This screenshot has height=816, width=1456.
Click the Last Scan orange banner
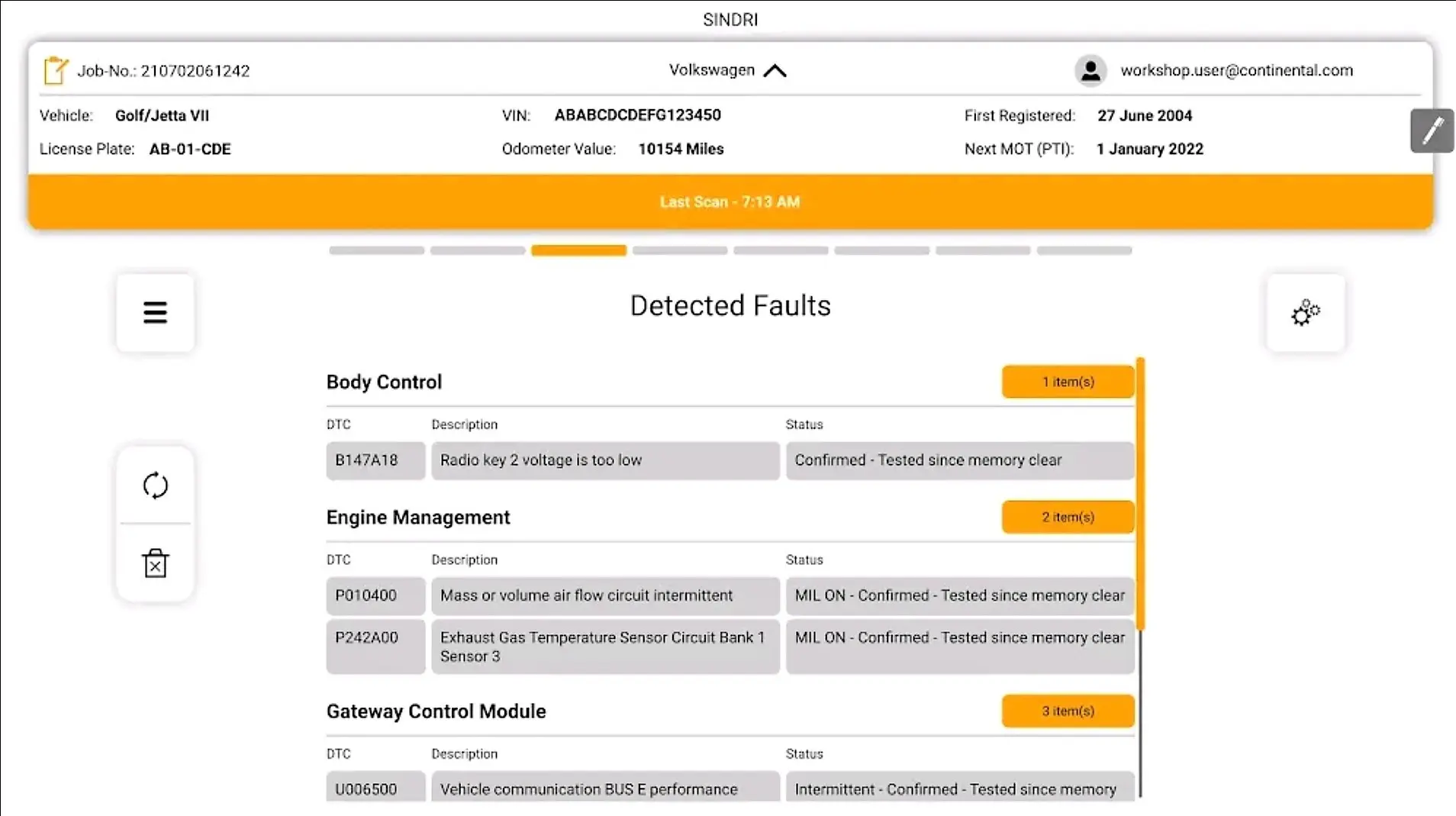click(x=730, y=202)
